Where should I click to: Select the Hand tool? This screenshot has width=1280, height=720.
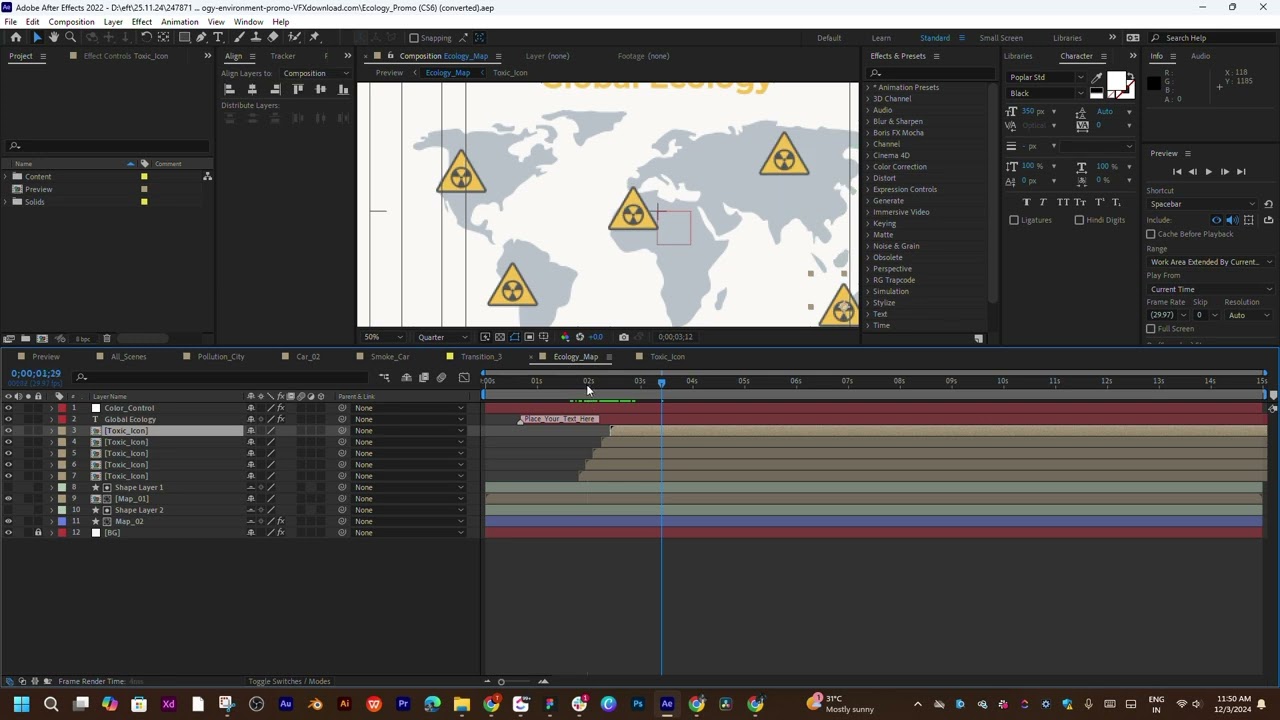(53, 37)
